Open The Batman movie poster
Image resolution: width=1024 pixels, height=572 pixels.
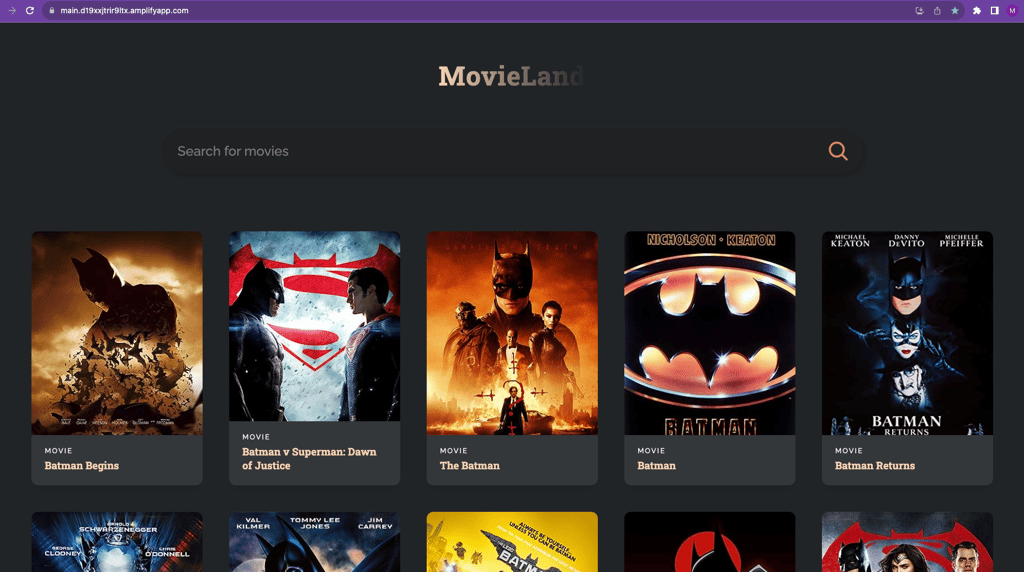coord(512,333)
